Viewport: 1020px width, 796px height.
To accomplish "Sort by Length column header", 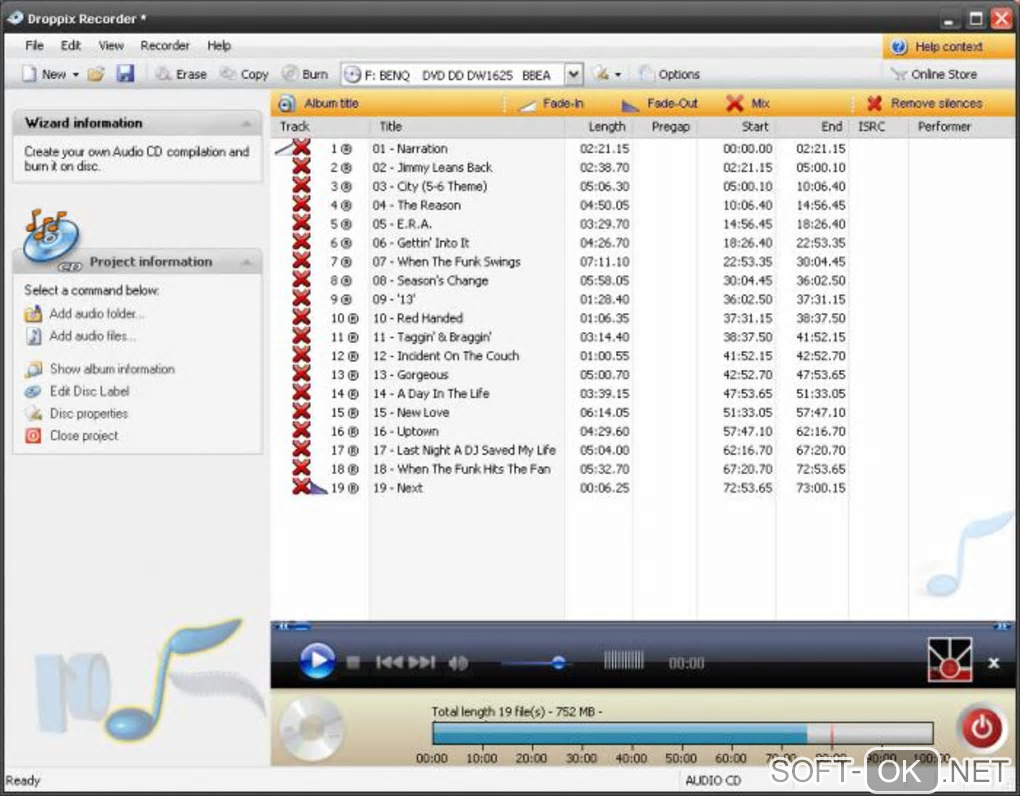I will coord(598,127).
